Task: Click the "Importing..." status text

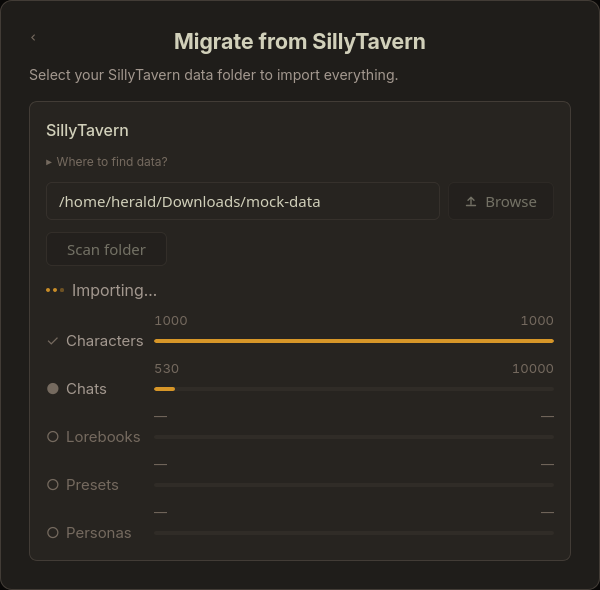Action: [x=114, y=290]
